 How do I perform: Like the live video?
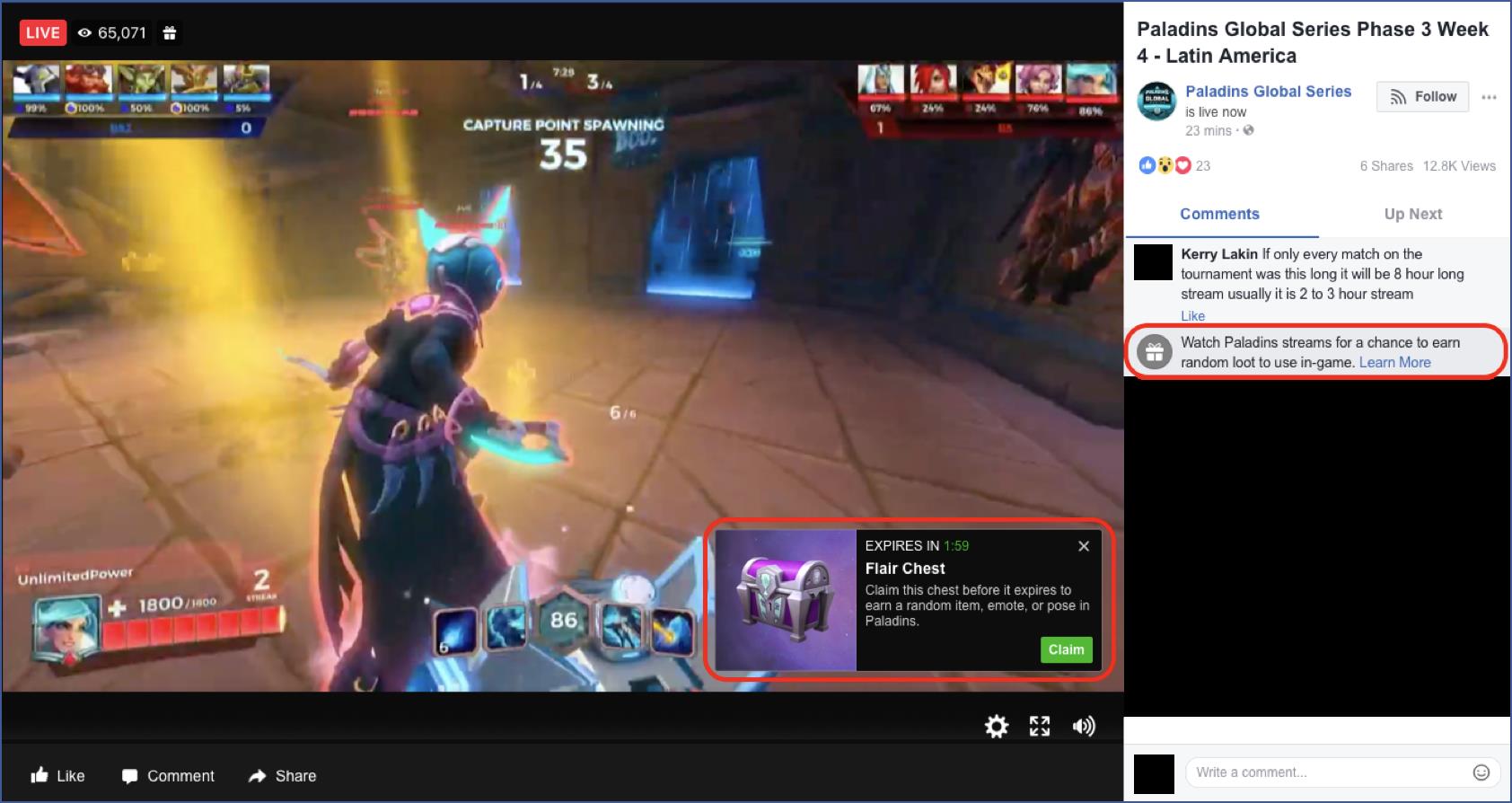57,776
